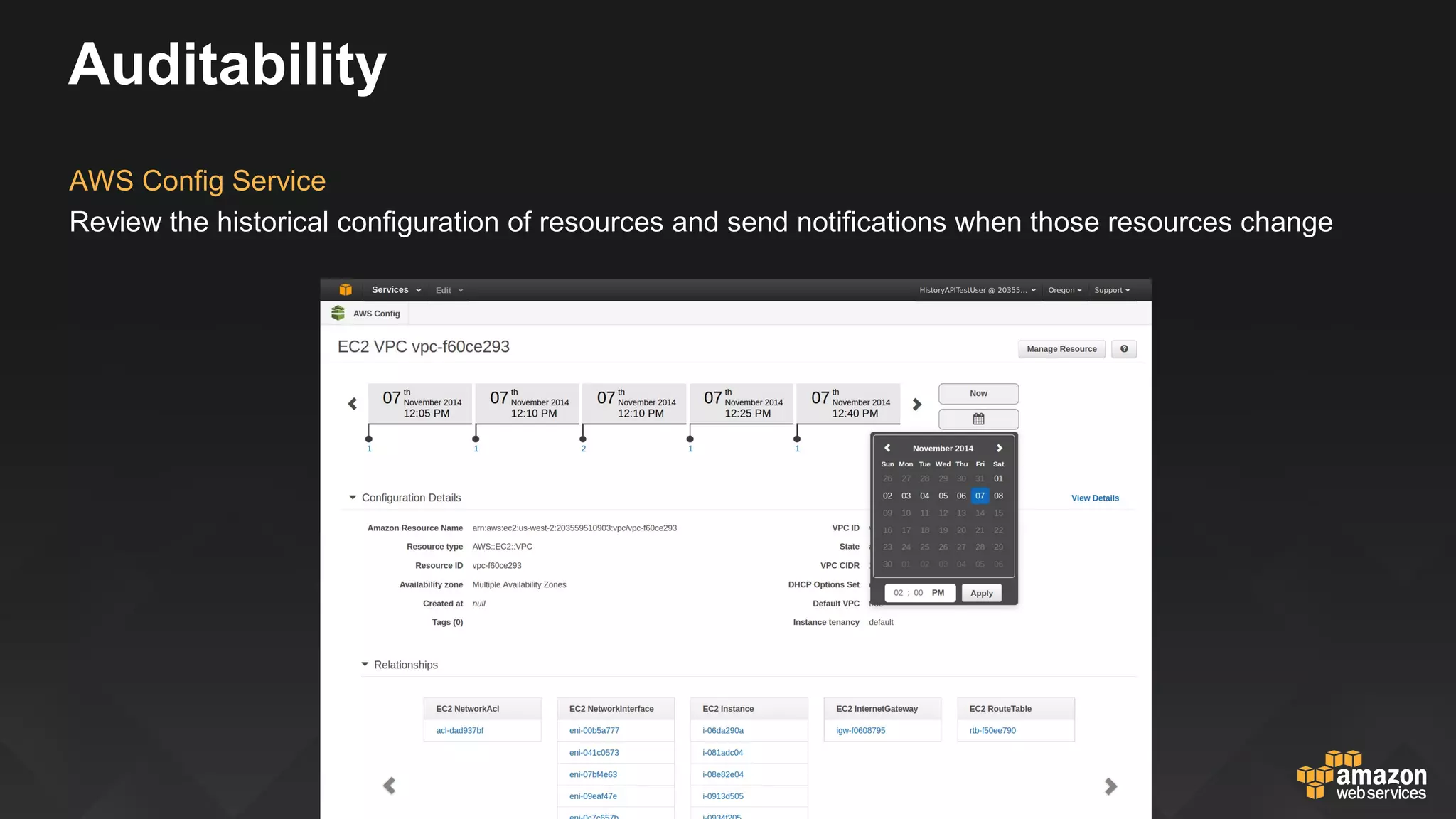Collapse the Configuration Details section
The width and height of the screenshot is (1456, 819).
click(353, 498)
